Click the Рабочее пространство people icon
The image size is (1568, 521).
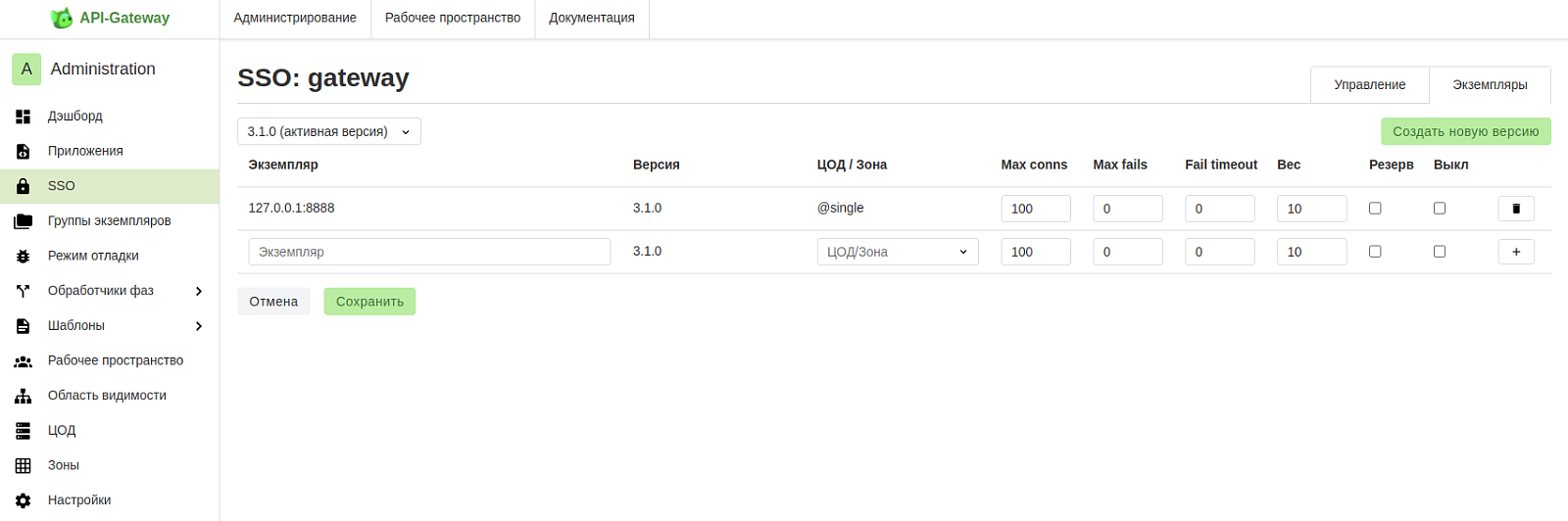coord(24,361)
